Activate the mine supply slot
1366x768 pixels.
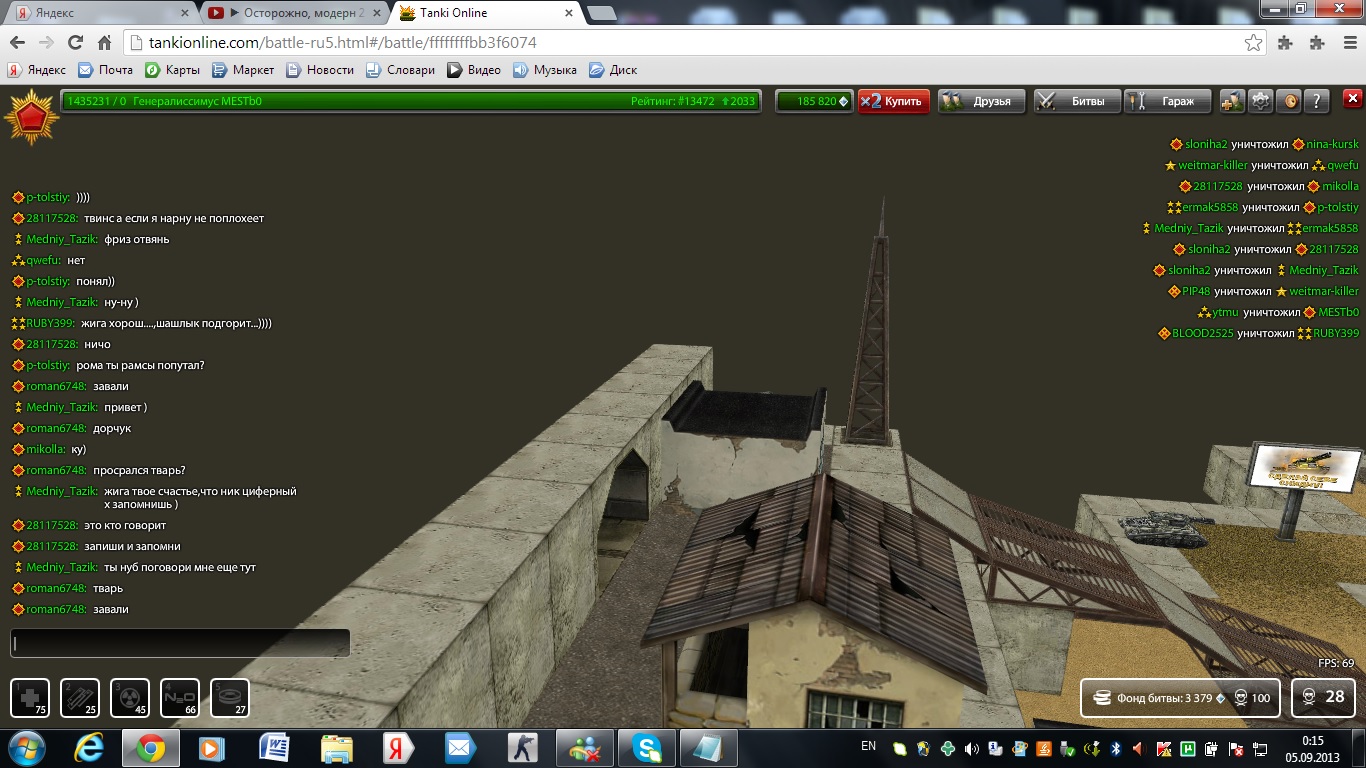coord(230,698)
